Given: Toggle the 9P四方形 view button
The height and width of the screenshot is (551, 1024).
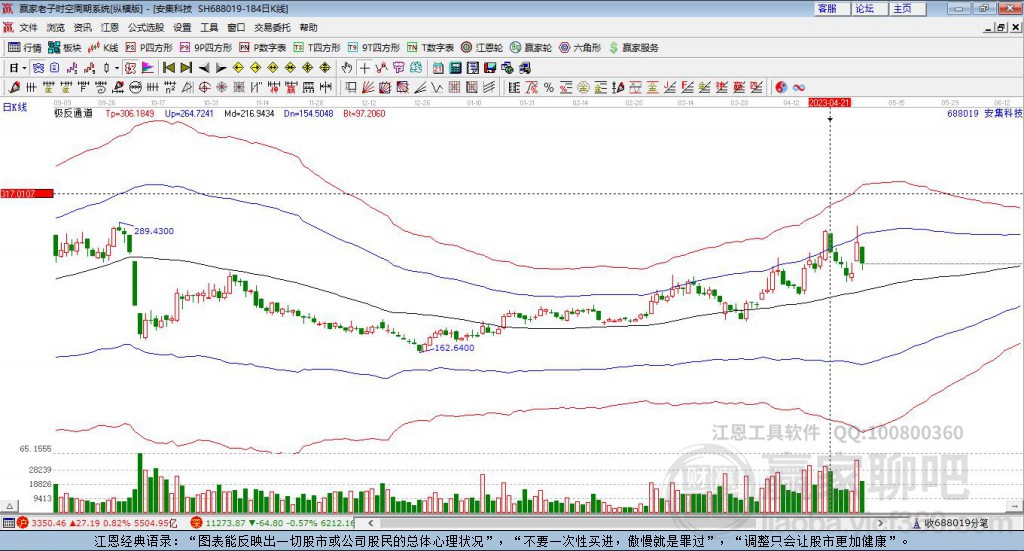Looking at the screenshot, I should point(206,48).
